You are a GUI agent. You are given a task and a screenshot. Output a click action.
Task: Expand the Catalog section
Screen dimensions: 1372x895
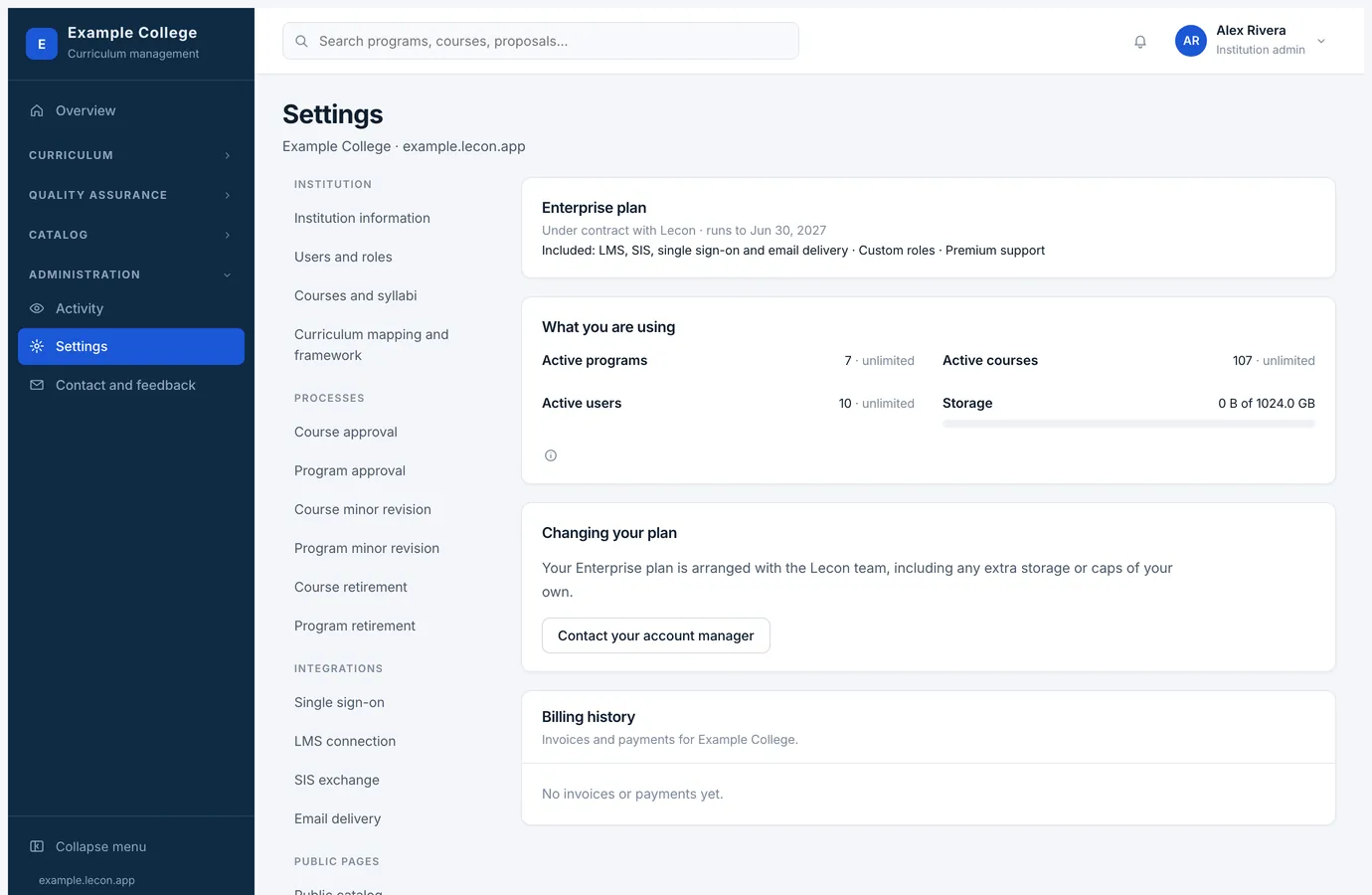130,235
